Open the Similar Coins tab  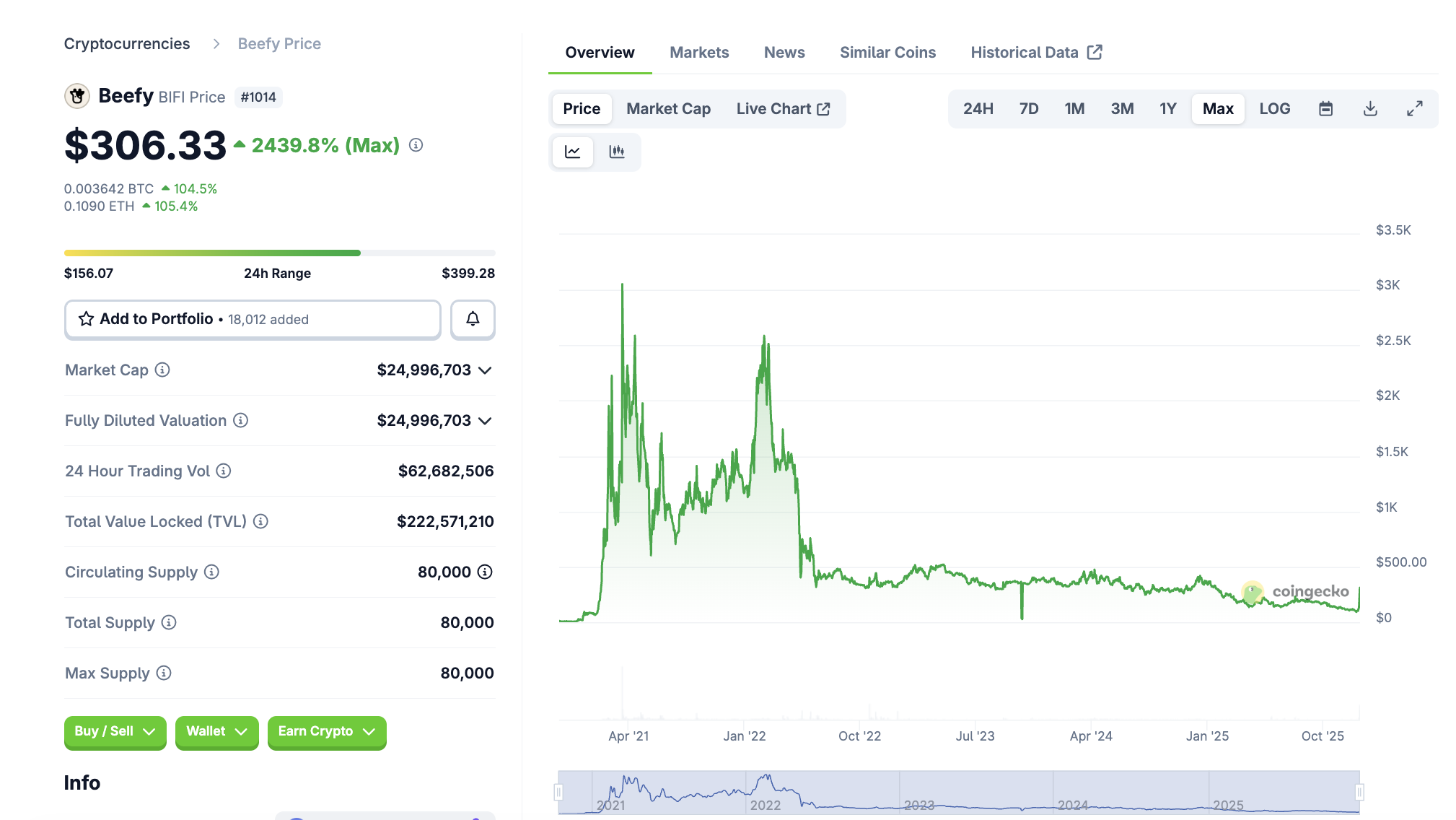[887, 52]
